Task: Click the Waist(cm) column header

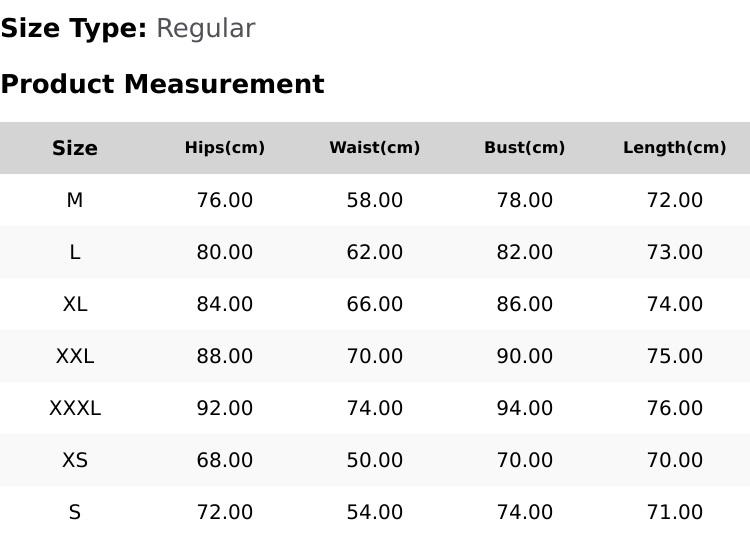Action: pyautogui.click(x=375, y=147)
